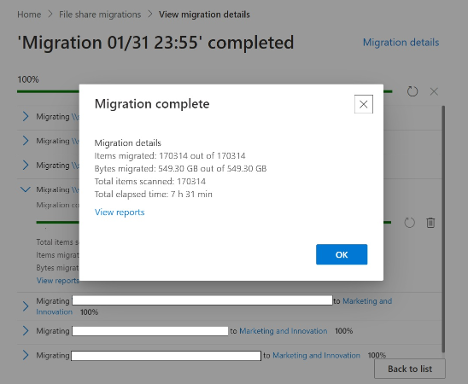Image resolution: width=468 pixels, height=384 pixels.
Task: Click the Back to list button
Action: coord(410,369)
